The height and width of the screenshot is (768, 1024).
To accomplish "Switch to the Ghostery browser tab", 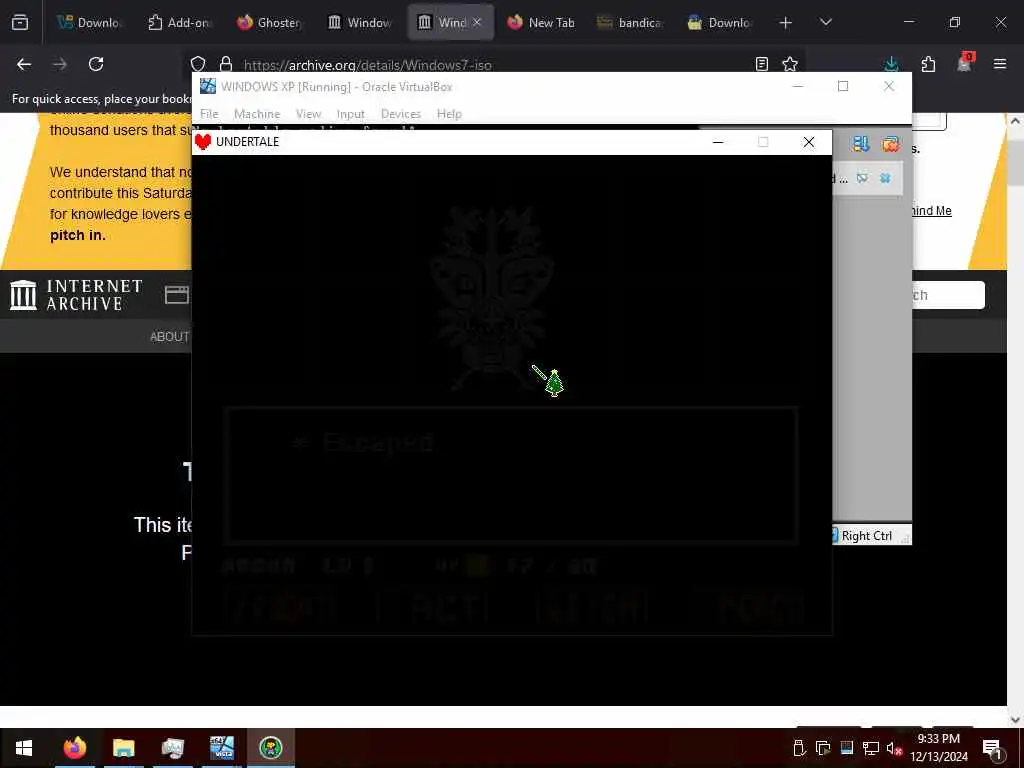I will click(x=269, y=23).
